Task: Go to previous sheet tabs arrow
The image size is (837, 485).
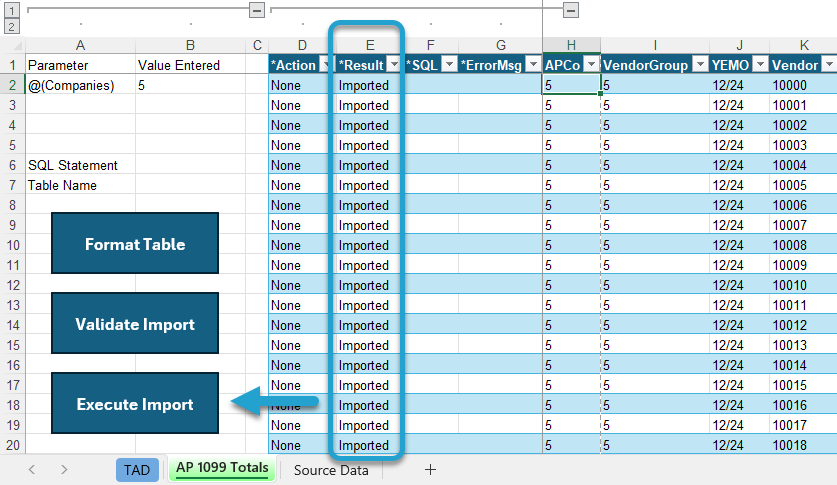Action: coord(32,470)
